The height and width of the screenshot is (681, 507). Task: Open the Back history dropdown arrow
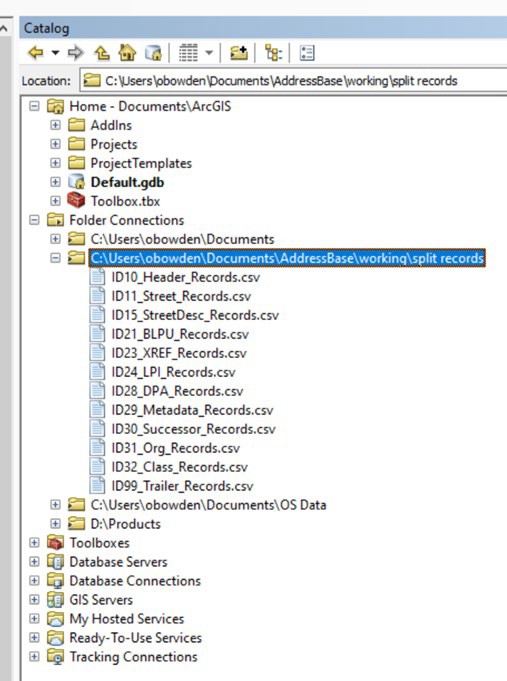(x=55, y=53)
